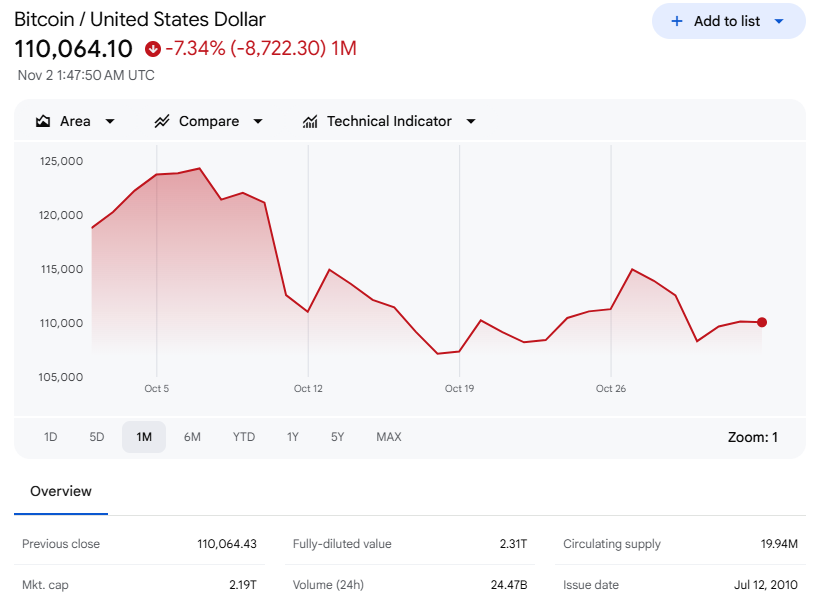Click the Bitcoin / United States Dollar title
Screen dimensions: 822x612
coord(140,19)
